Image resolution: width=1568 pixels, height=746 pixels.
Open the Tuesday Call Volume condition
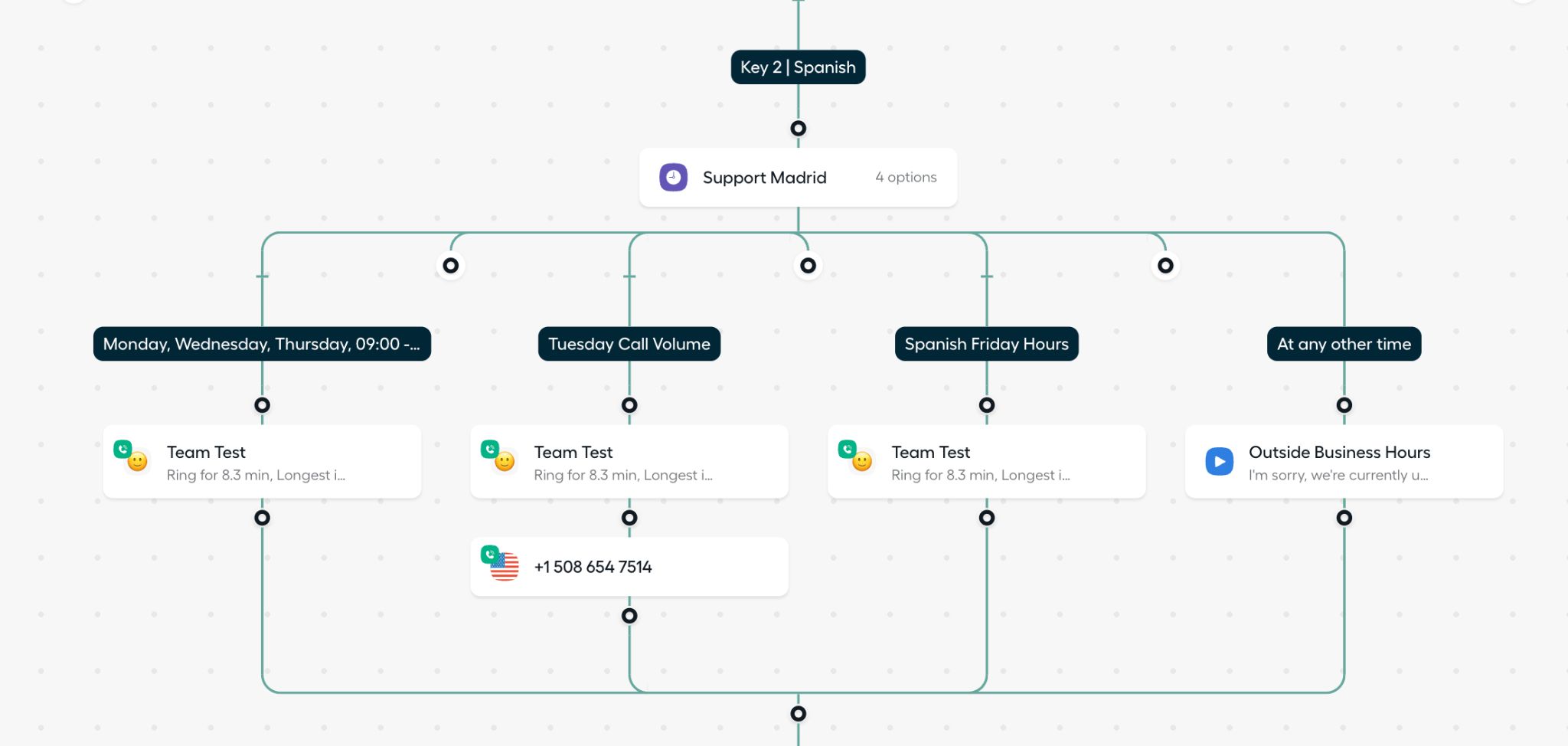pyautogui.click(x=629, y=344)
